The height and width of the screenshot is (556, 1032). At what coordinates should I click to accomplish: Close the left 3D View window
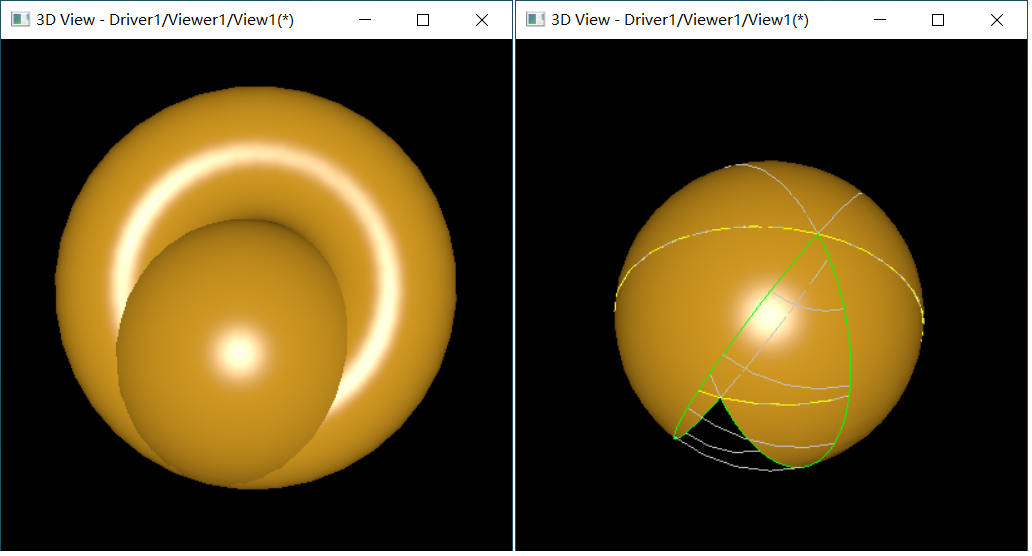pyautogui.click(x=481, y=20)
